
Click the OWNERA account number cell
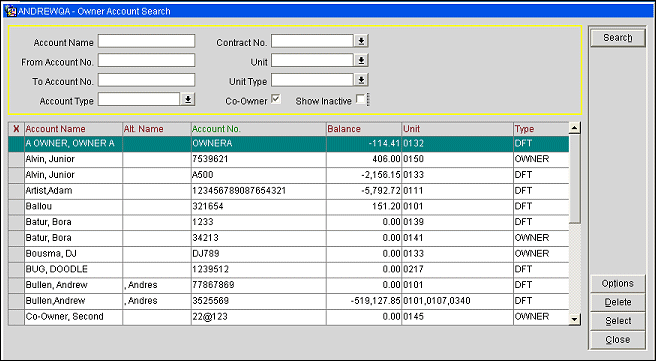click(x=259, y=143)
